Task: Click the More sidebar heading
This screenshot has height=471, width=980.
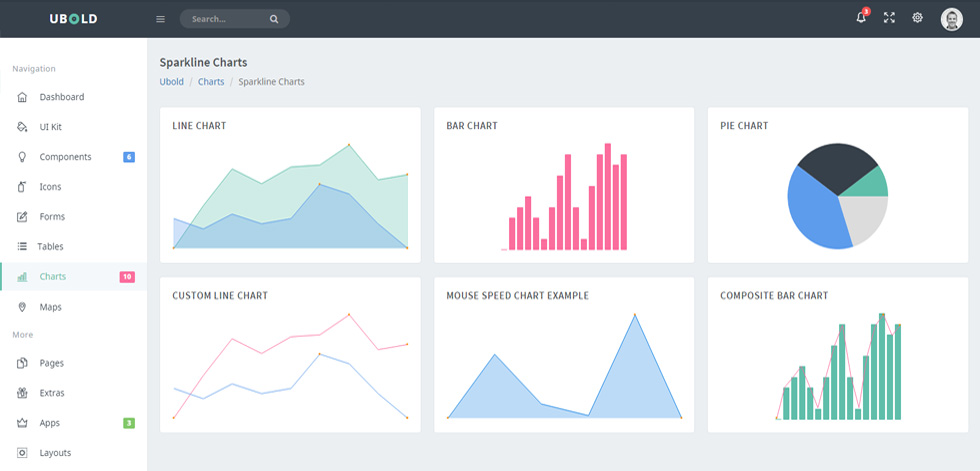Action: [22, 335]
